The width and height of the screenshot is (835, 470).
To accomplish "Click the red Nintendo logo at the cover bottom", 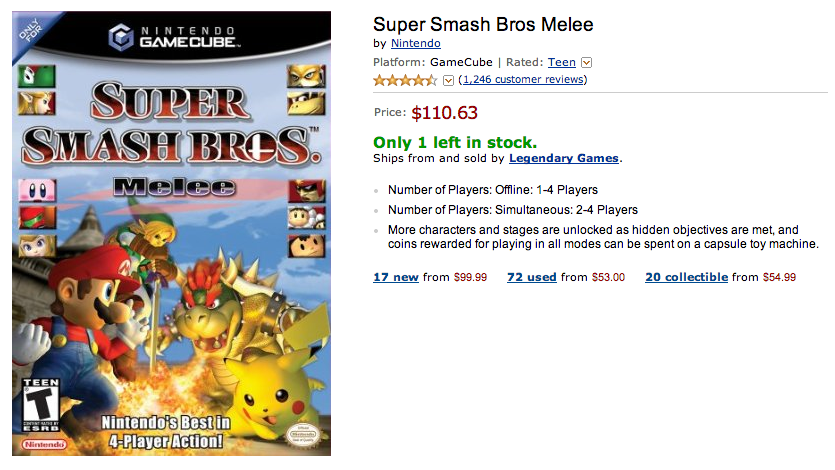I will pyautogui.click(x=45, y=444).
